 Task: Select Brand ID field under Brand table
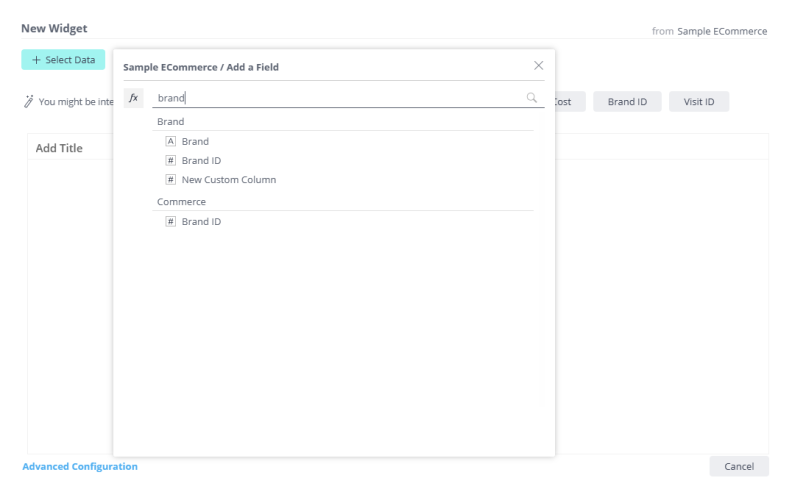[x=201, y=161]
